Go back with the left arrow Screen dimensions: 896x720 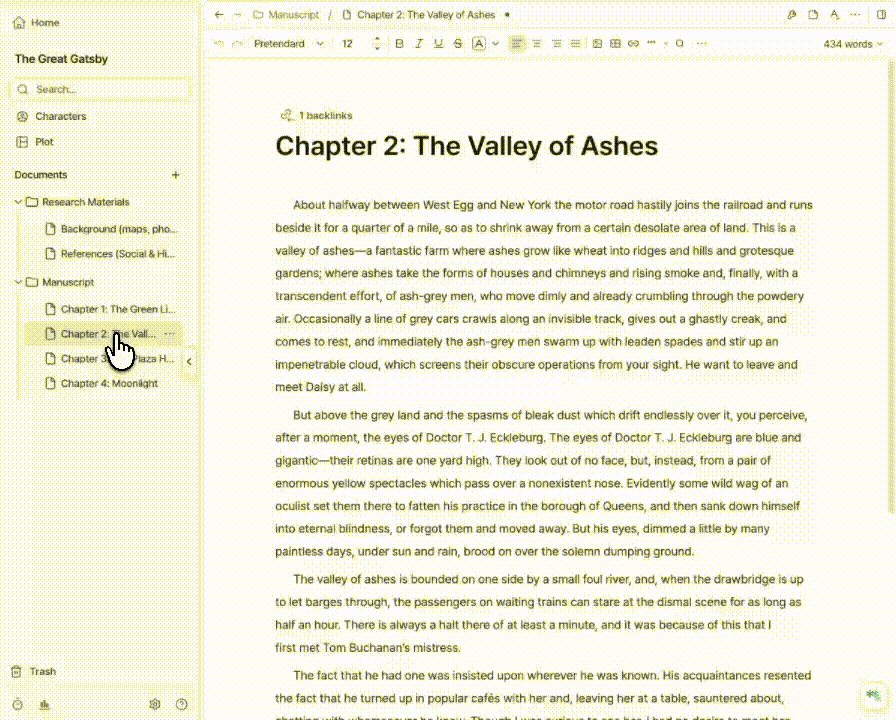(x=219, y=15)
